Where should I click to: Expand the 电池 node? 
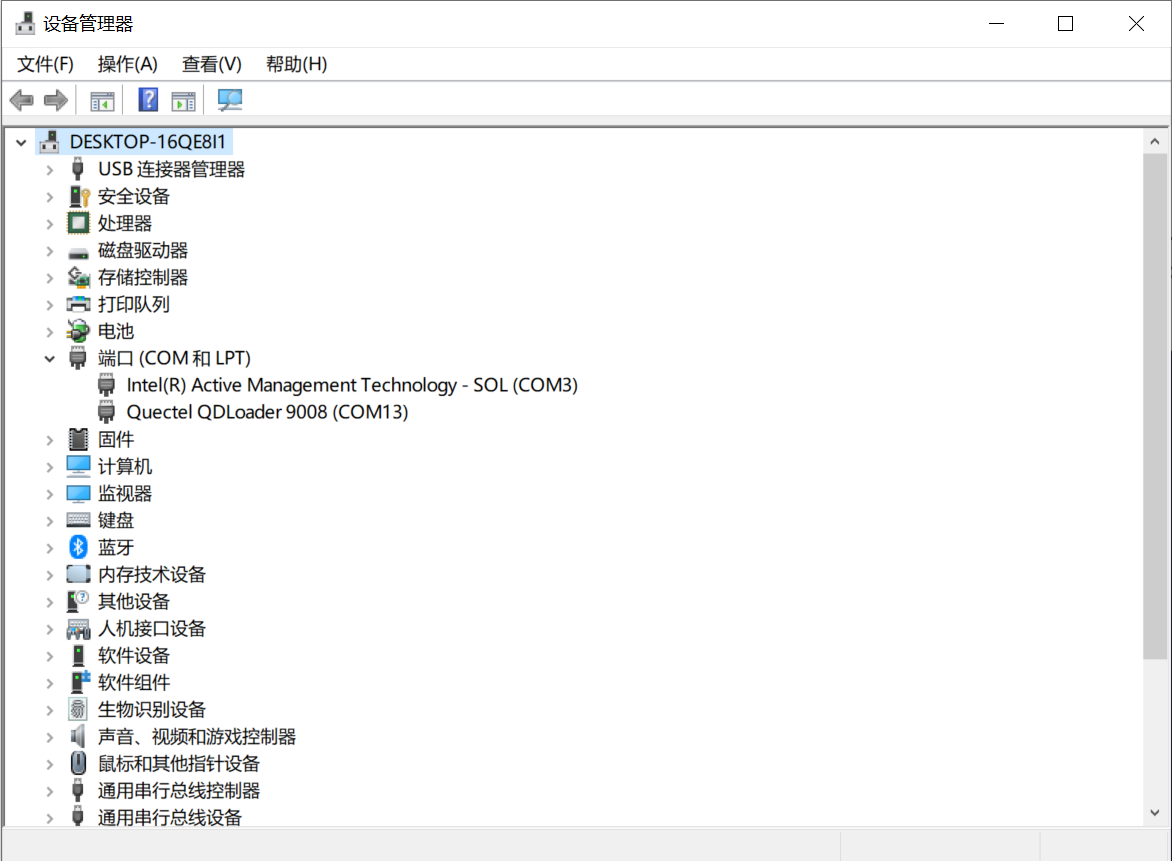(49, 332)
